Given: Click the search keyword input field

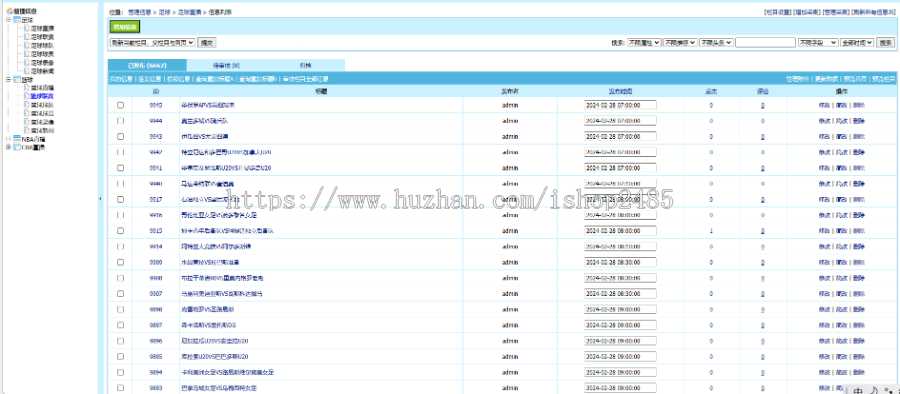Looking at the screenshot, I should (765, 43).
